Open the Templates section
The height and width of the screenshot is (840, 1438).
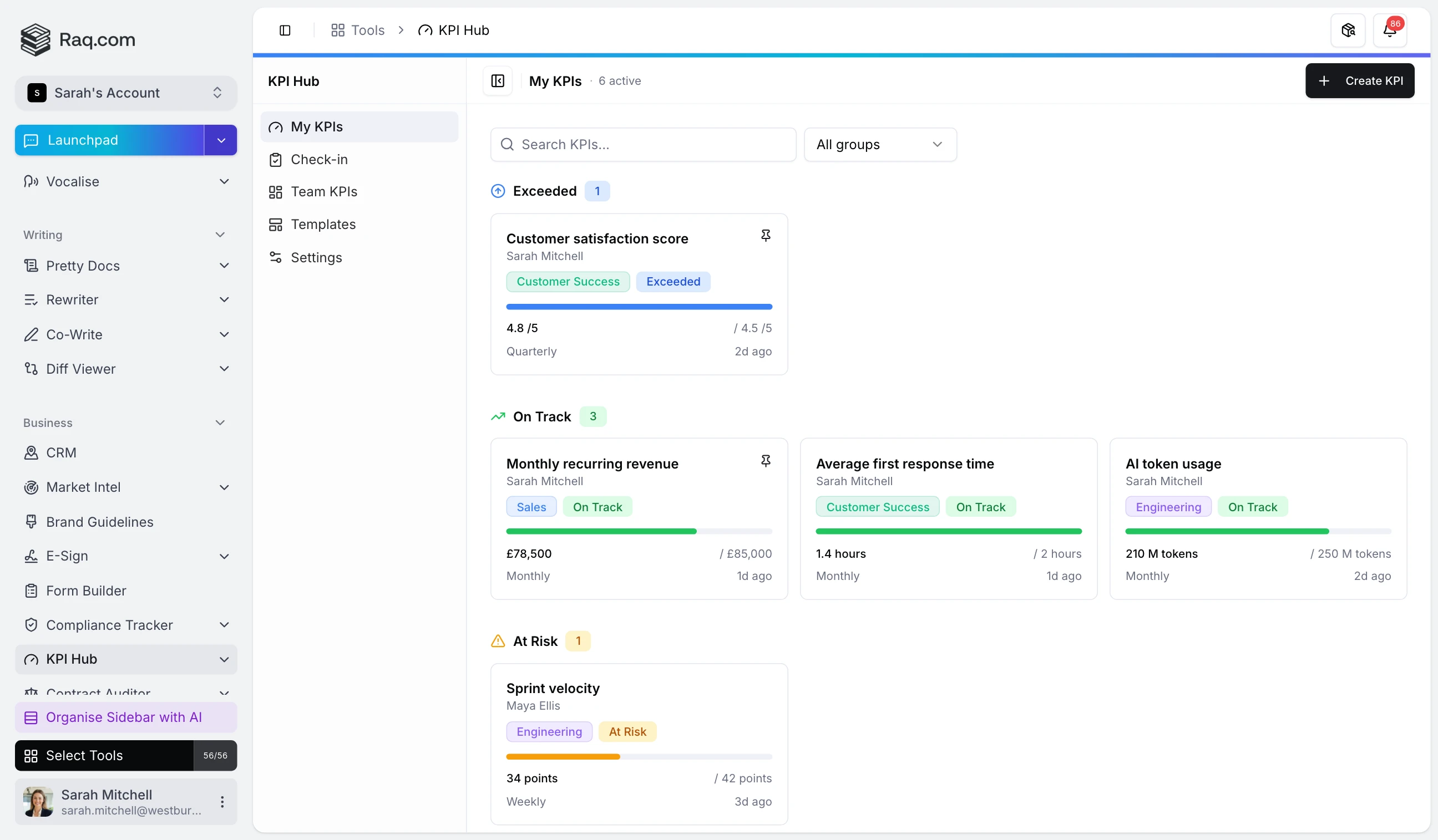coord(322,224)
